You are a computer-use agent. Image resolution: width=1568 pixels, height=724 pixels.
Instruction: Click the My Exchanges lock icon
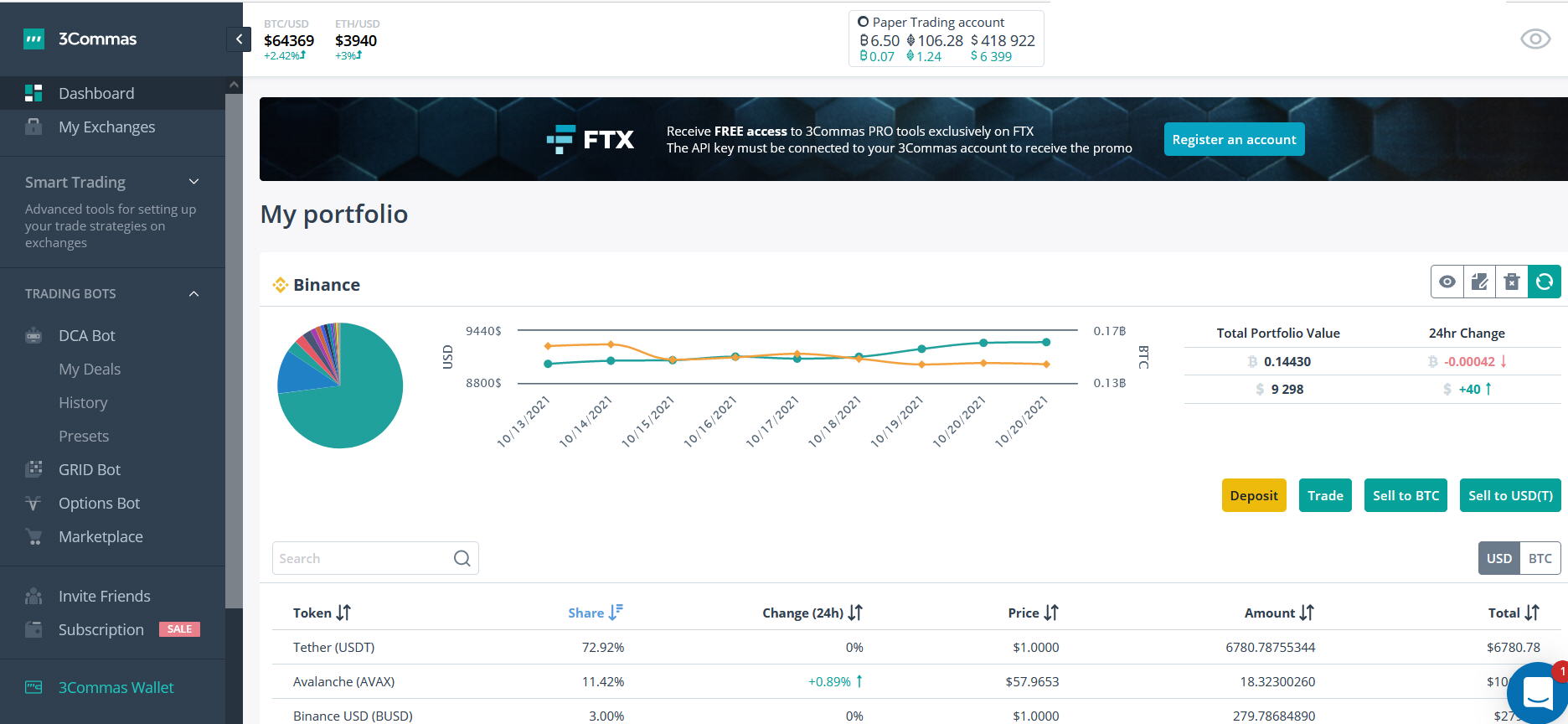tap(34, 127)
